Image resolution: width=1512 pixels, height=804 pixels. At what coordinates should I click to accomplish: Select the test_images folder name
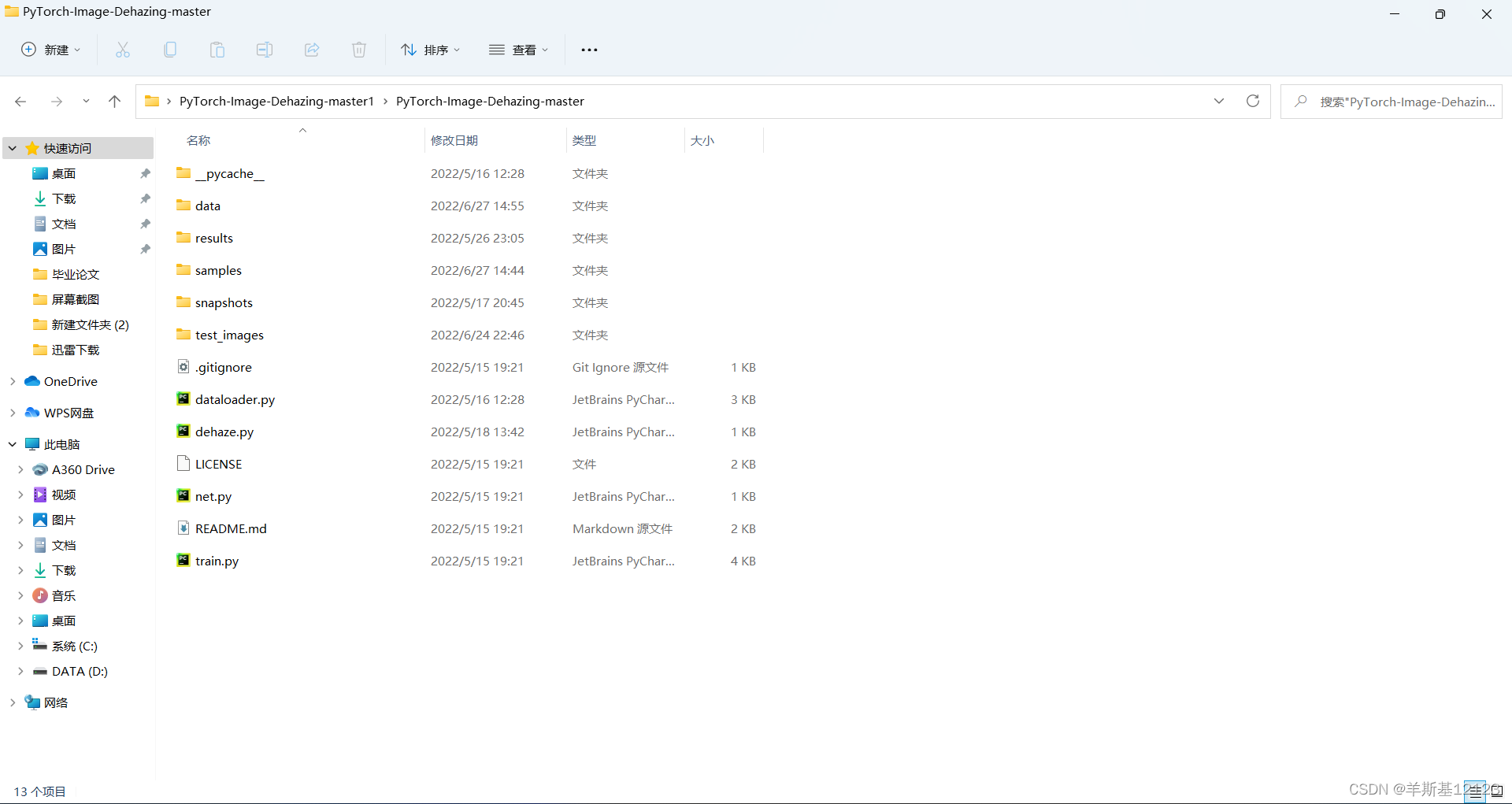[229, 335]
